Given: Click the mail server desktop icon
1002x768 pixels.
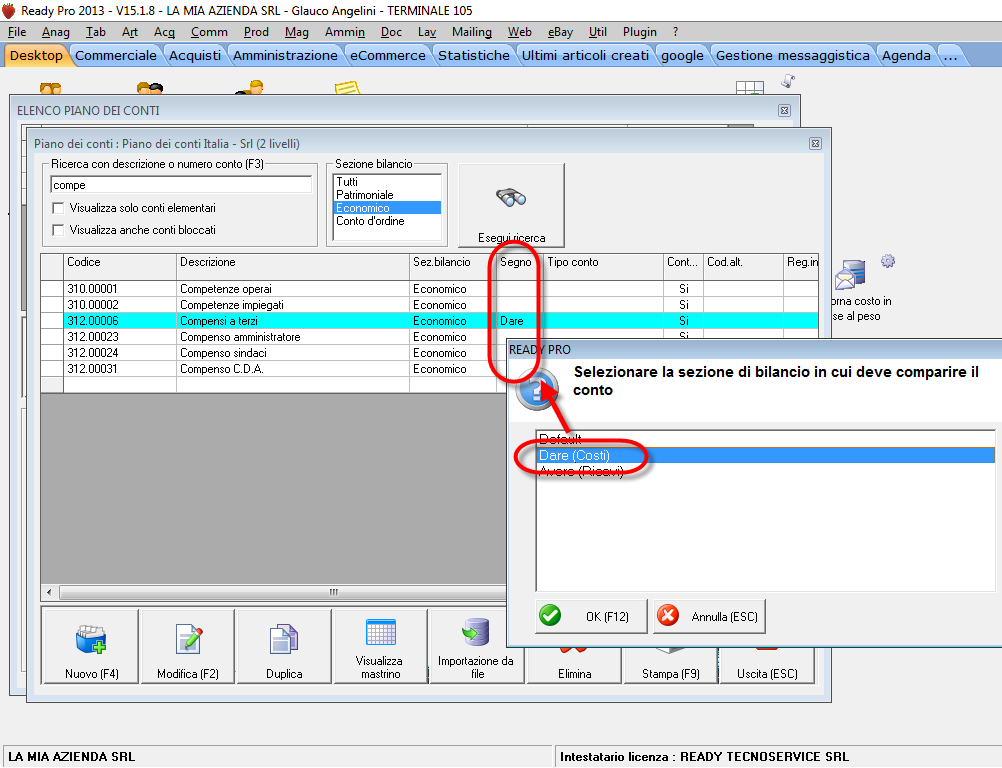Looking at the screenshot, I should coord(851,275).
